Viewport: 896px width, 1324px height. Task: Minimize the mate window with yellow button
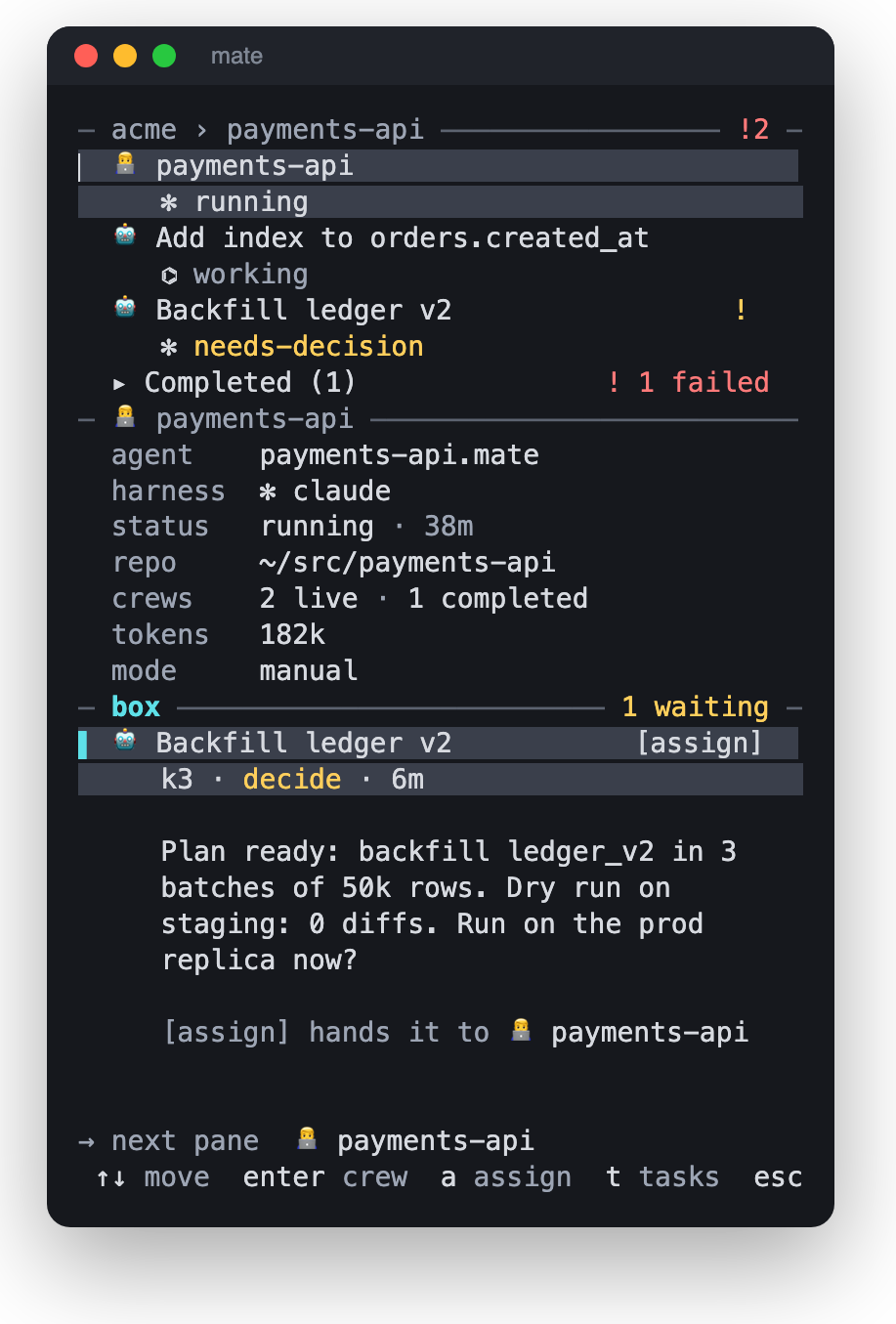click(x=125, y=56)
